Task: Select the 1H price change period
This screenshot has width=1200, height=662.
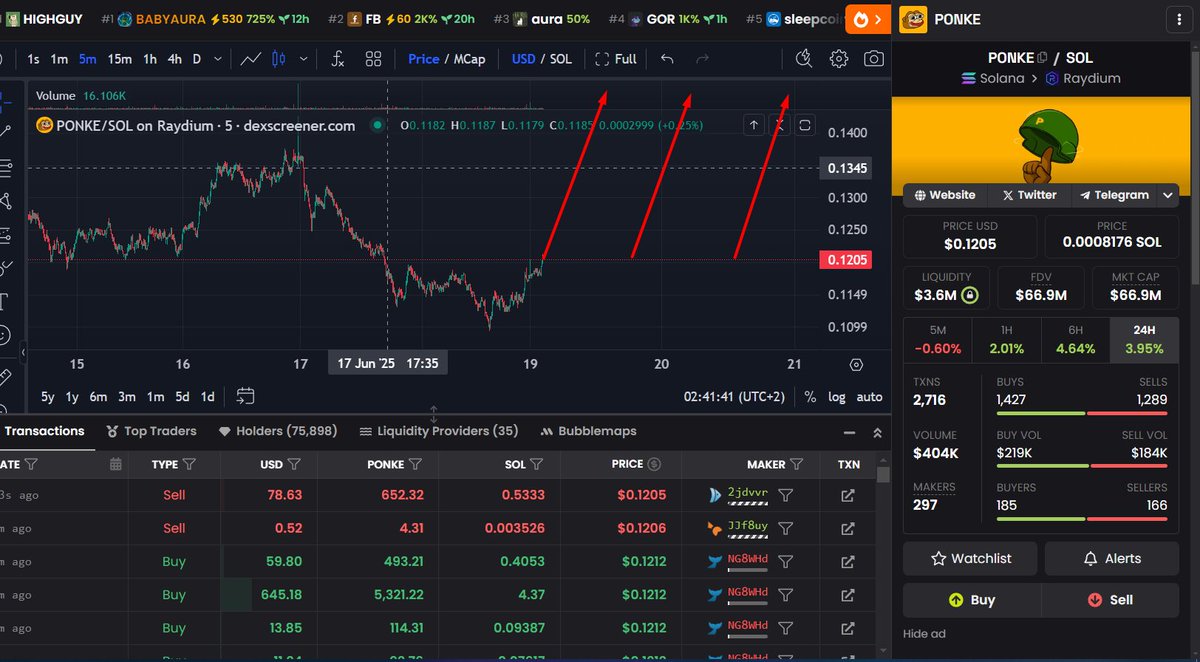Action: [1006, 340]
